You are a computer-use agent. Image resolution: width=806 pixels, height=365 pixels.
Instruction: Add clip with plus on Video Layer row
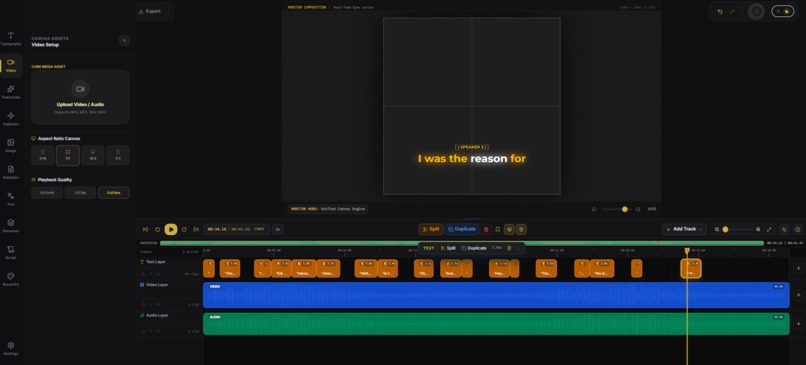tap(798, 295)
